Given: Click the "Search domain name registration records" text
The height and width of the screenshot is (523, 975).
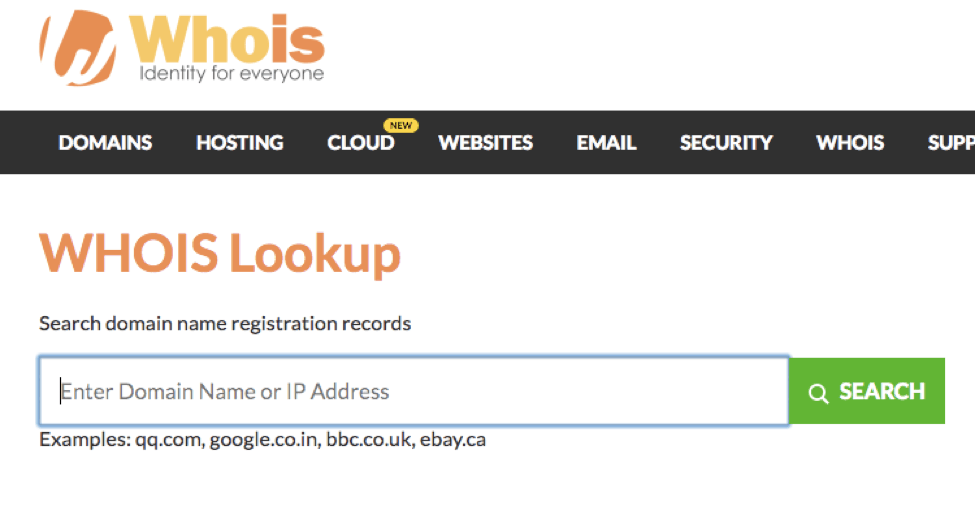Looking at the screenshot, I should pos(225,324).
